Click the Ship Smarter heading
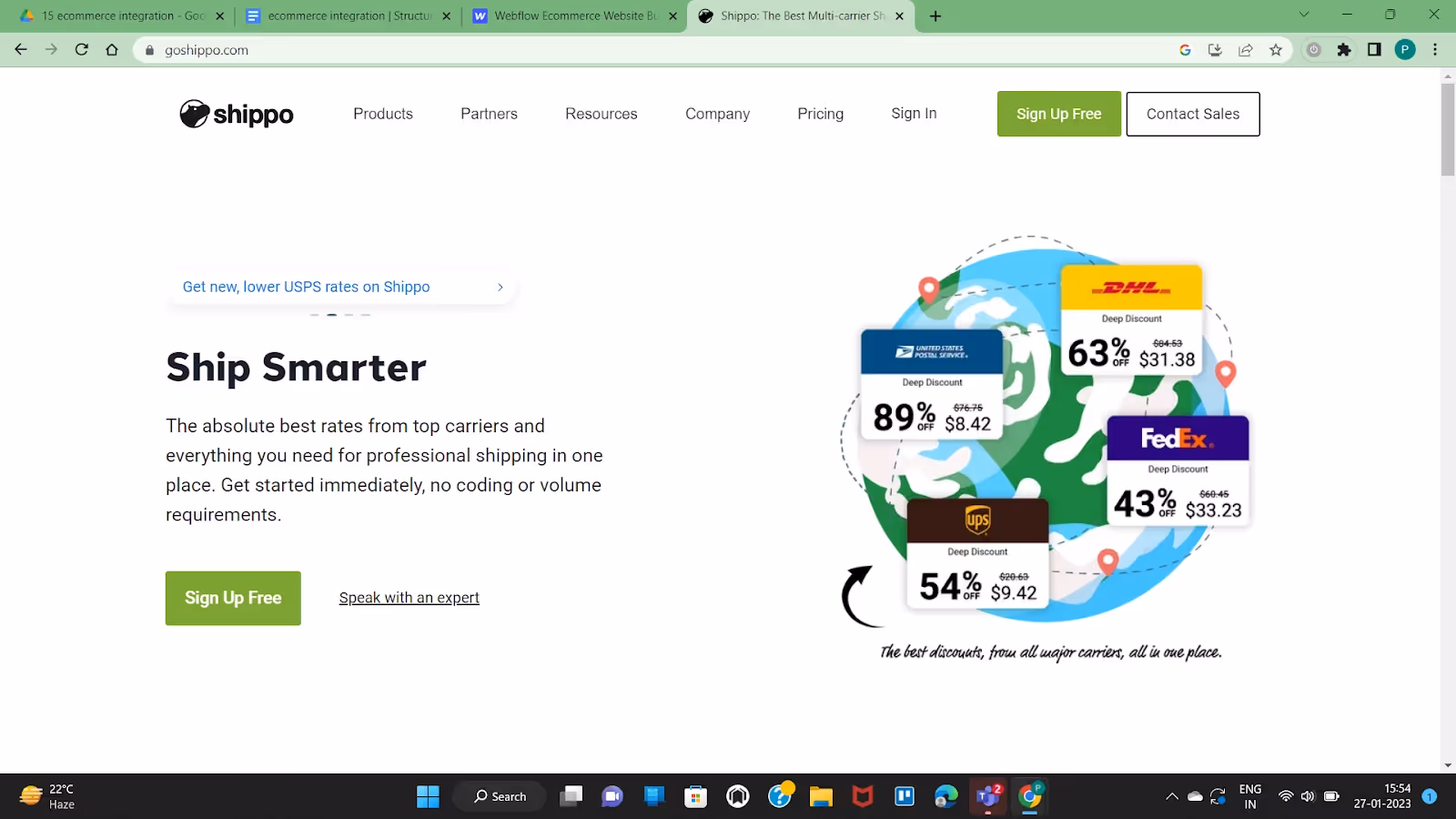1456x819 pixels. point(296,368)
